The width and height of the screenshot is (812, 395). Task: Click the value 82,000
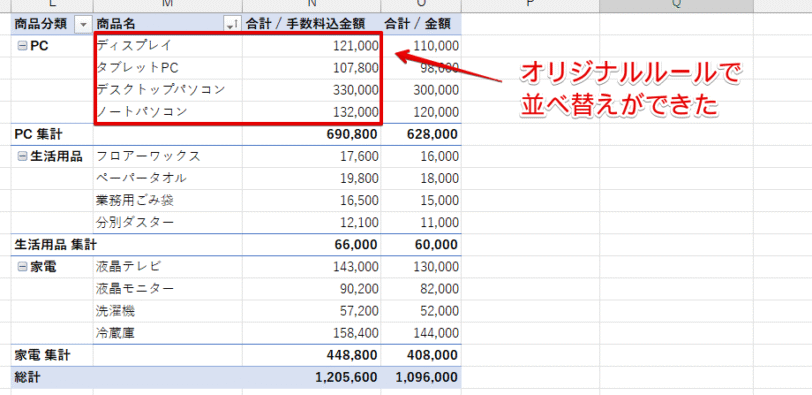pyautogui.click(x=439, y=289)
